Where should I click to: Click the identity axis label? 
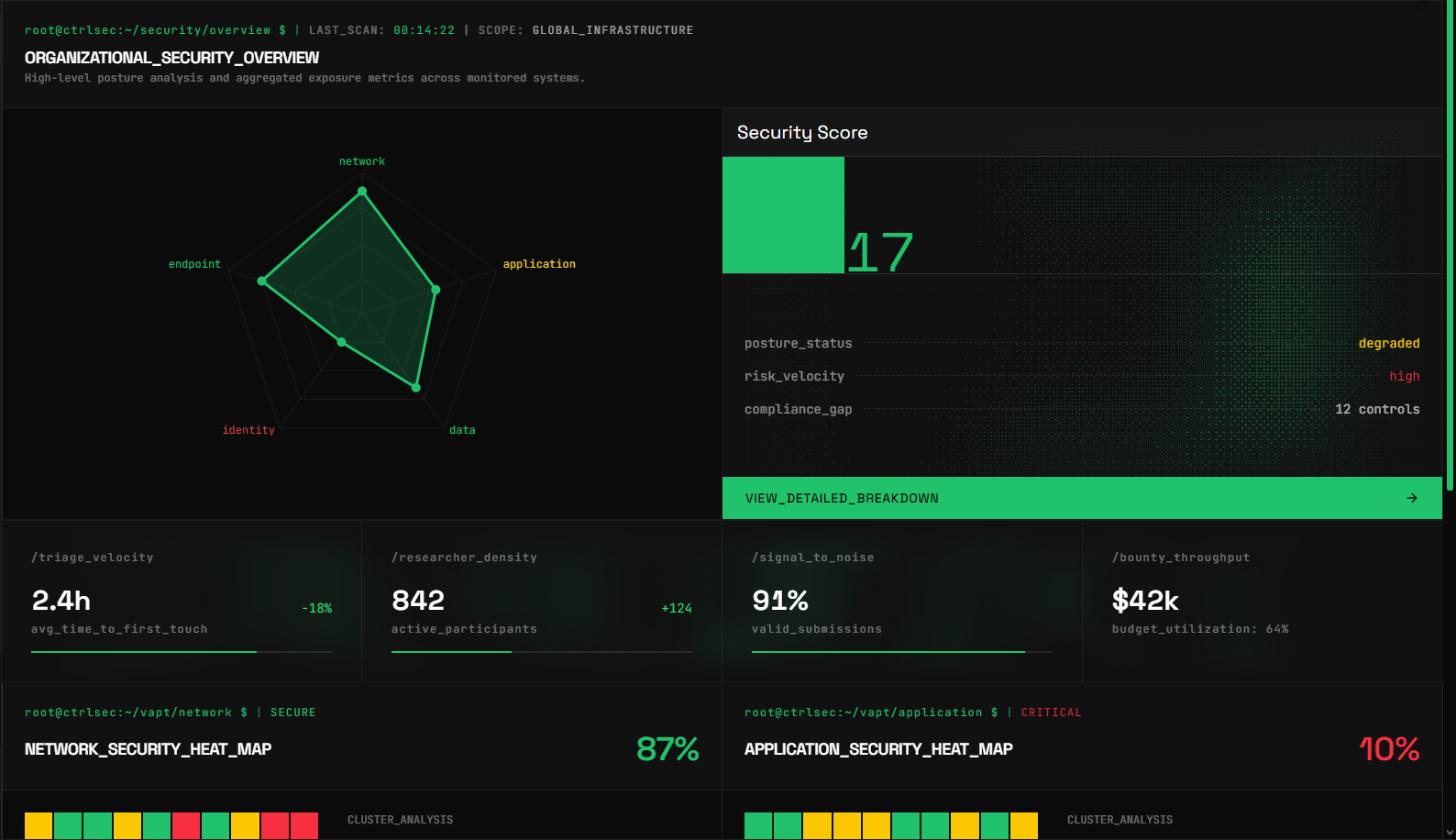point(248,430)
